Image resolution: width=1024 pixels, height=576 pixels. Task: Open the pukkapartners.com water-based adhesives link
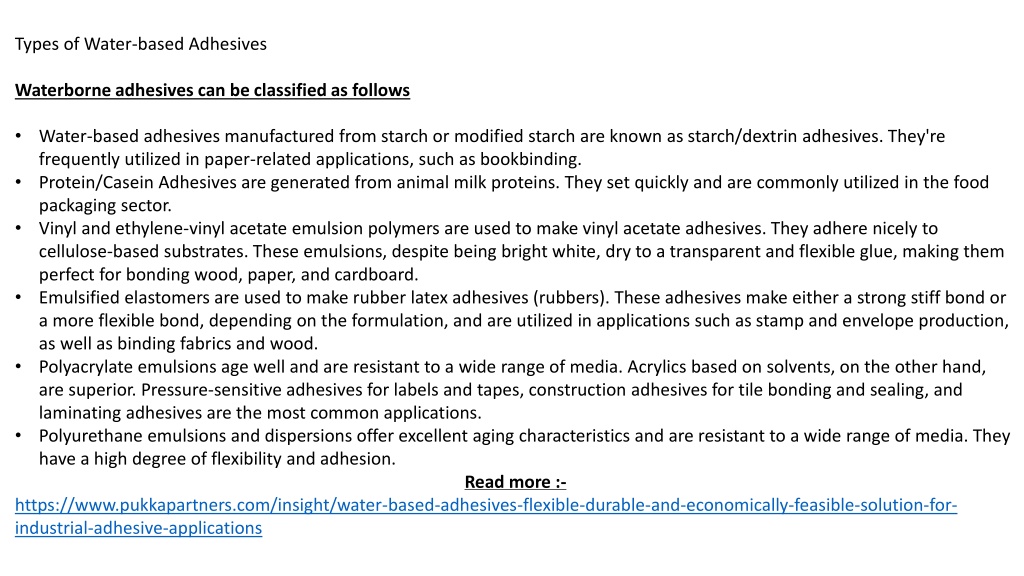point(486,505)
